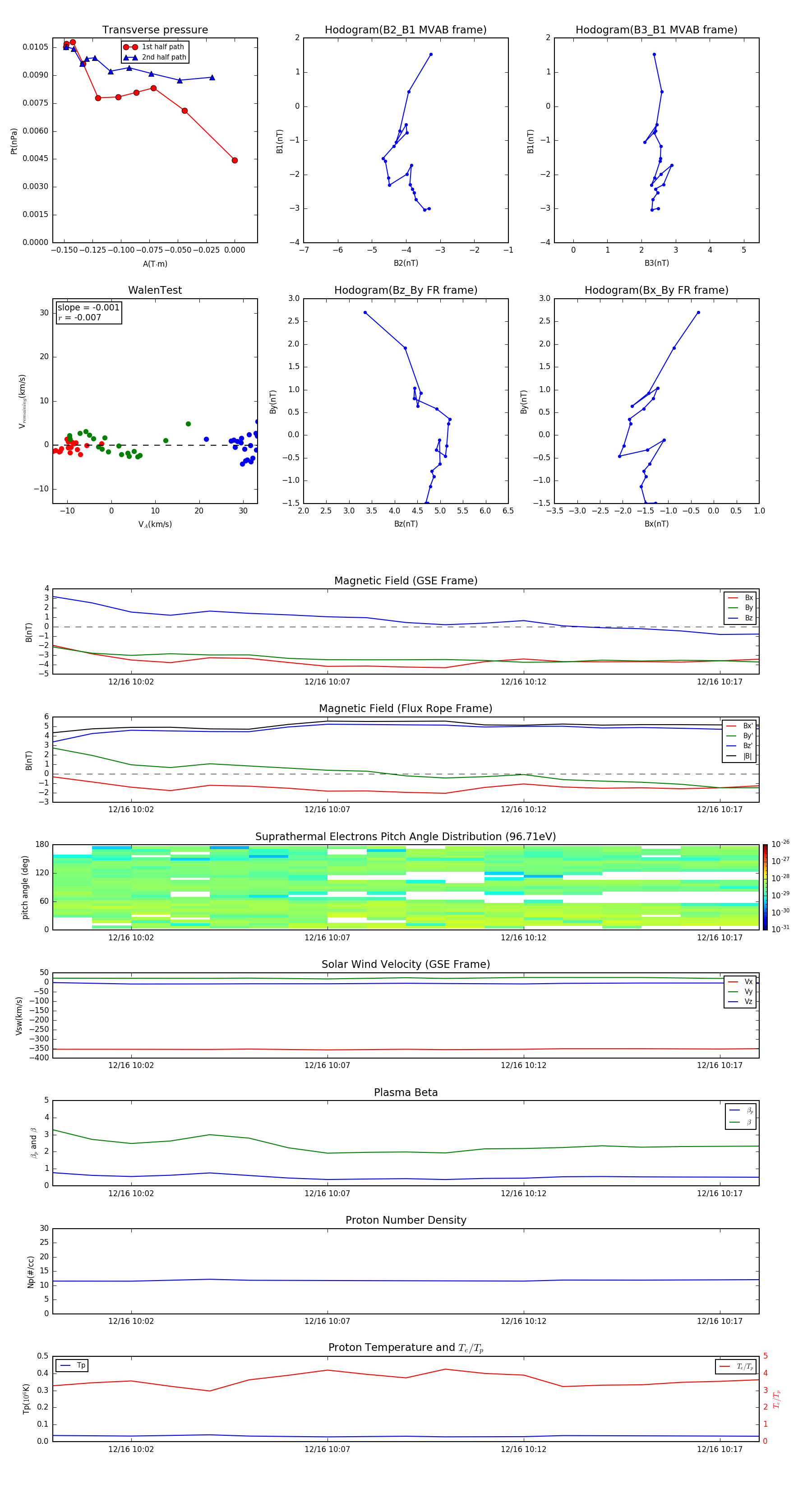812x1489 pixels.
Task: Click the 'r = -0.007' annotation text
Action: pyautogui.click(x=80, y=317)
